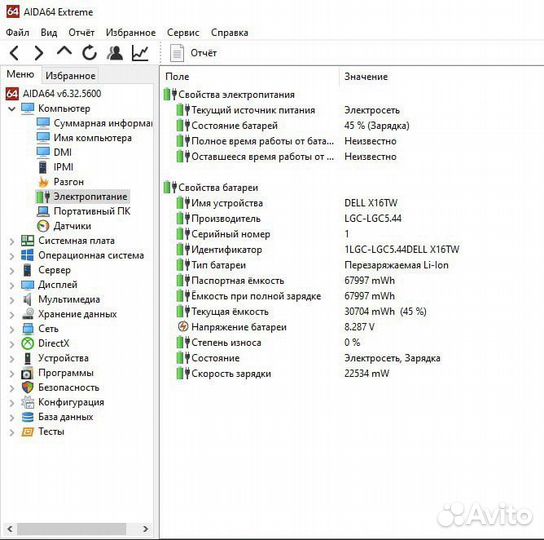
Task: Expand the Тесты tree node
Action: (x=12, y=432)
